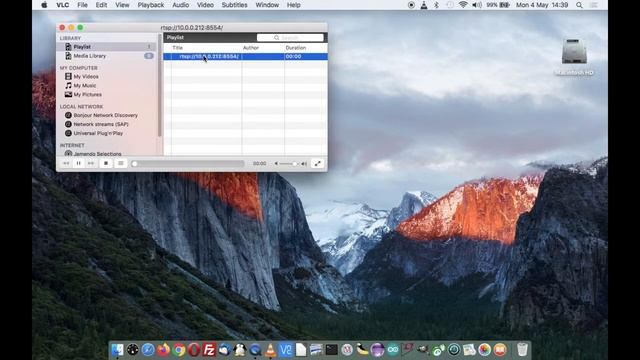Open the Trash in the dock
The height and width of the screenshot is (360, 640).
(522, 350)
